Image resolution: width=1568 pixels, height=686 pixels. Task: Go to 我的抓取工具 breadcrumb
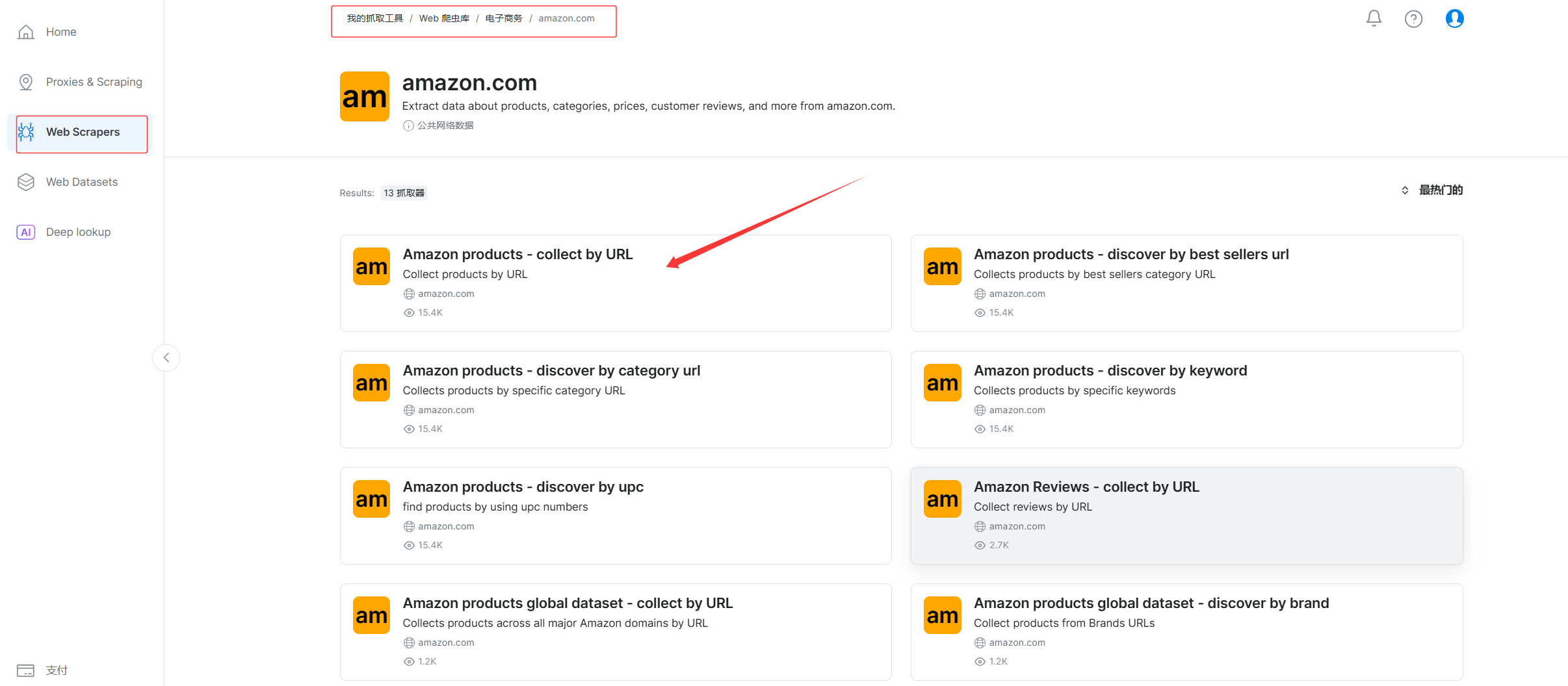point(375,18)
